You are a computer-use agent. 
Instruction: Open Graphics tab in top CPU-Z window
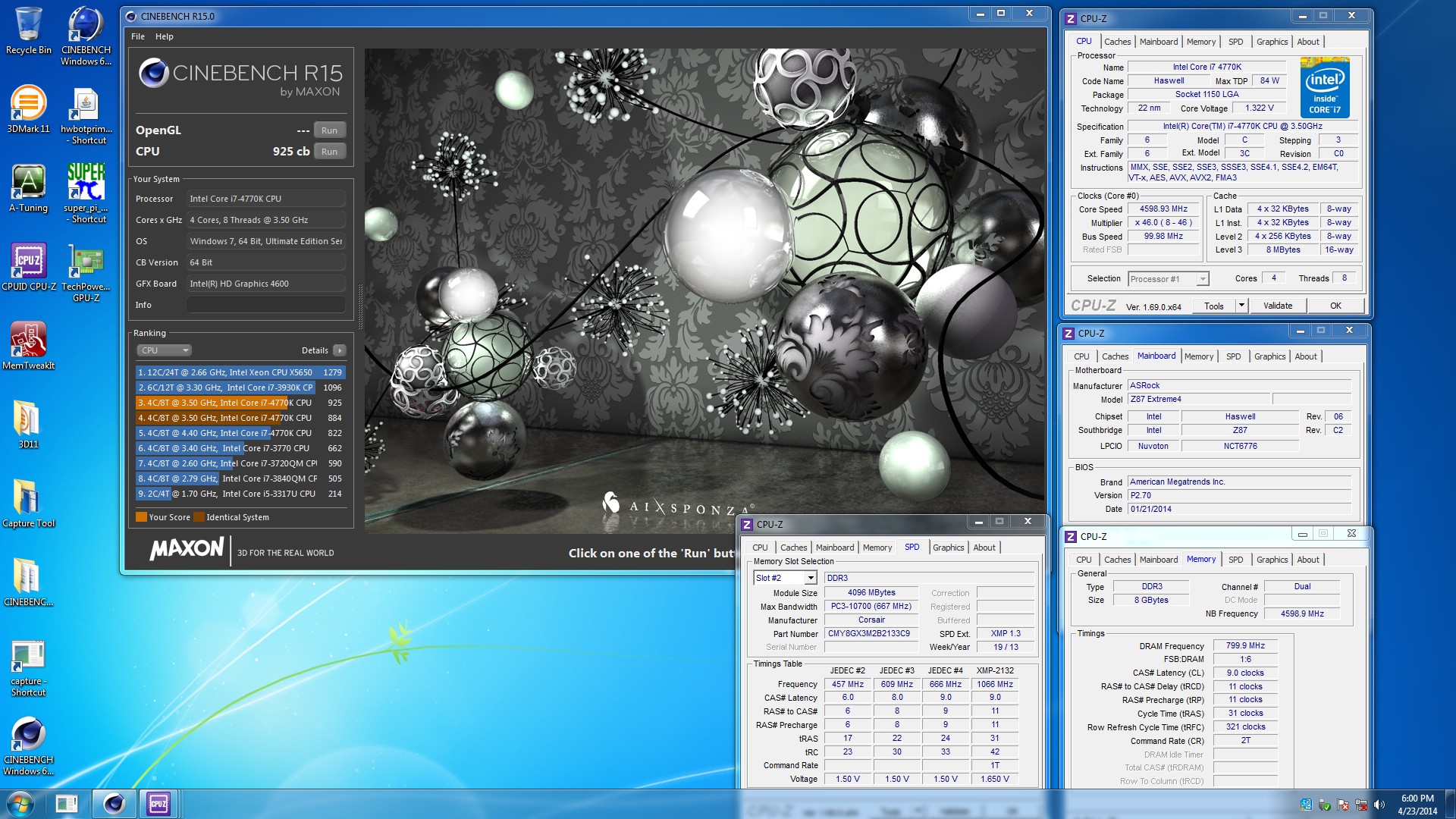(1272, 42)
